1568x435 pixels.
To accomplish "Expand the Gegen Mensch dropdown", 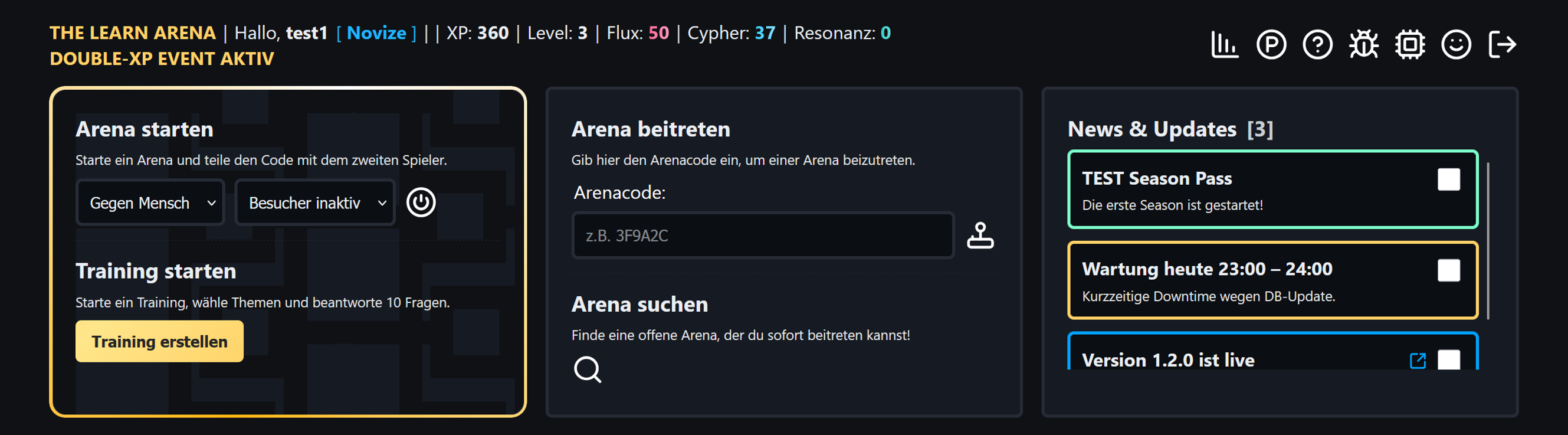I will click(x=150, y=203).
